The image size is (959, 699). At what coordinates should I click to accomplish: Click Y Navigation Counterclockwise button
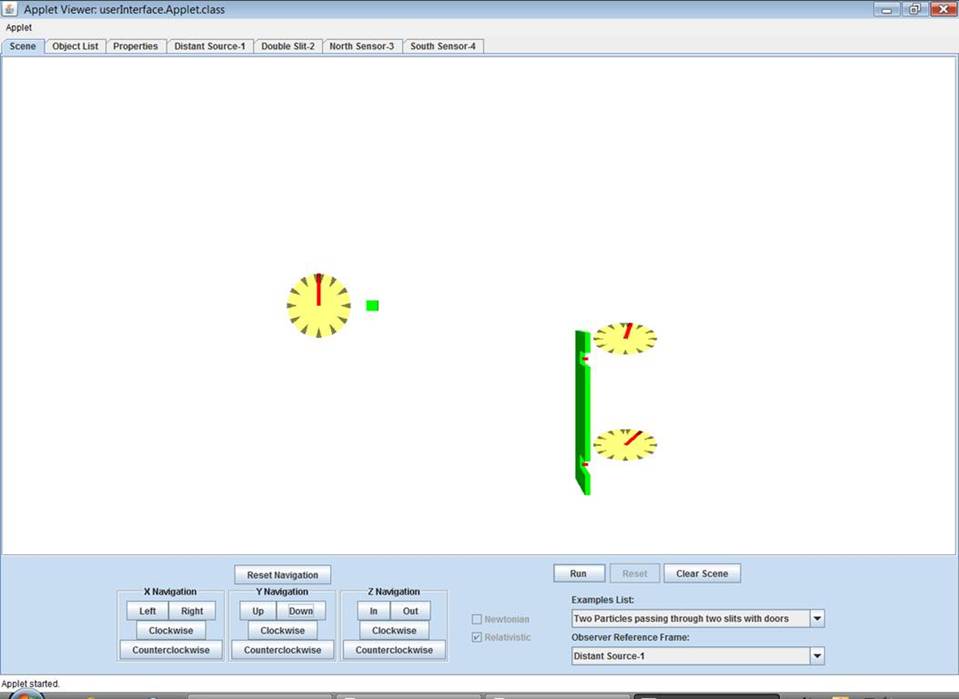282,650
